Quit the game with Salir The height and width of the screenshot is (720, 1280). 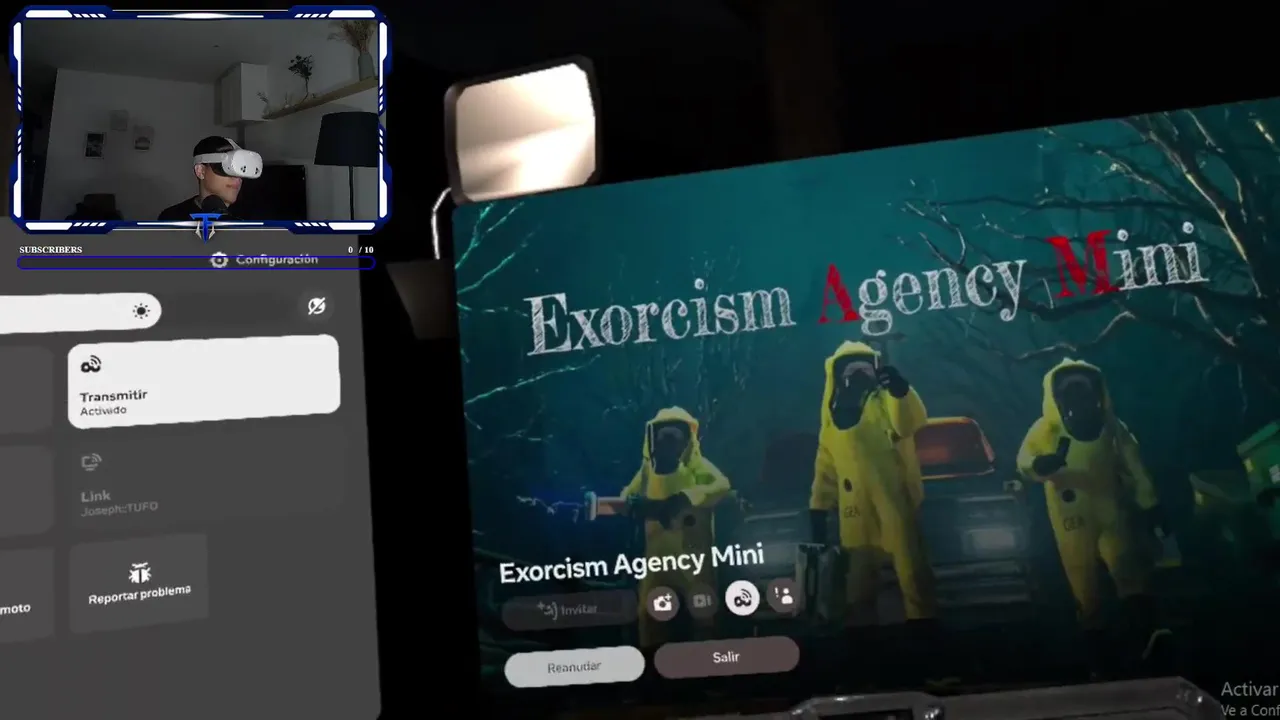tap(726, 657)
